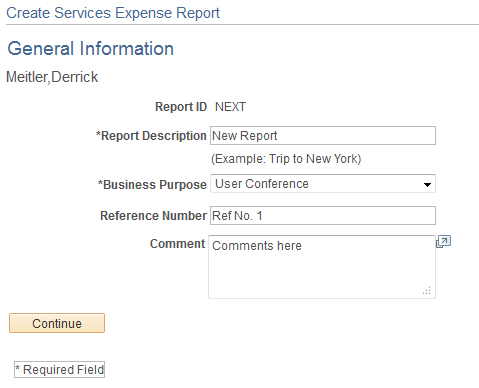The height and width of the screenshot is (388, 479).
Task: Click into the Report Description field
Action: click(323, 136)
